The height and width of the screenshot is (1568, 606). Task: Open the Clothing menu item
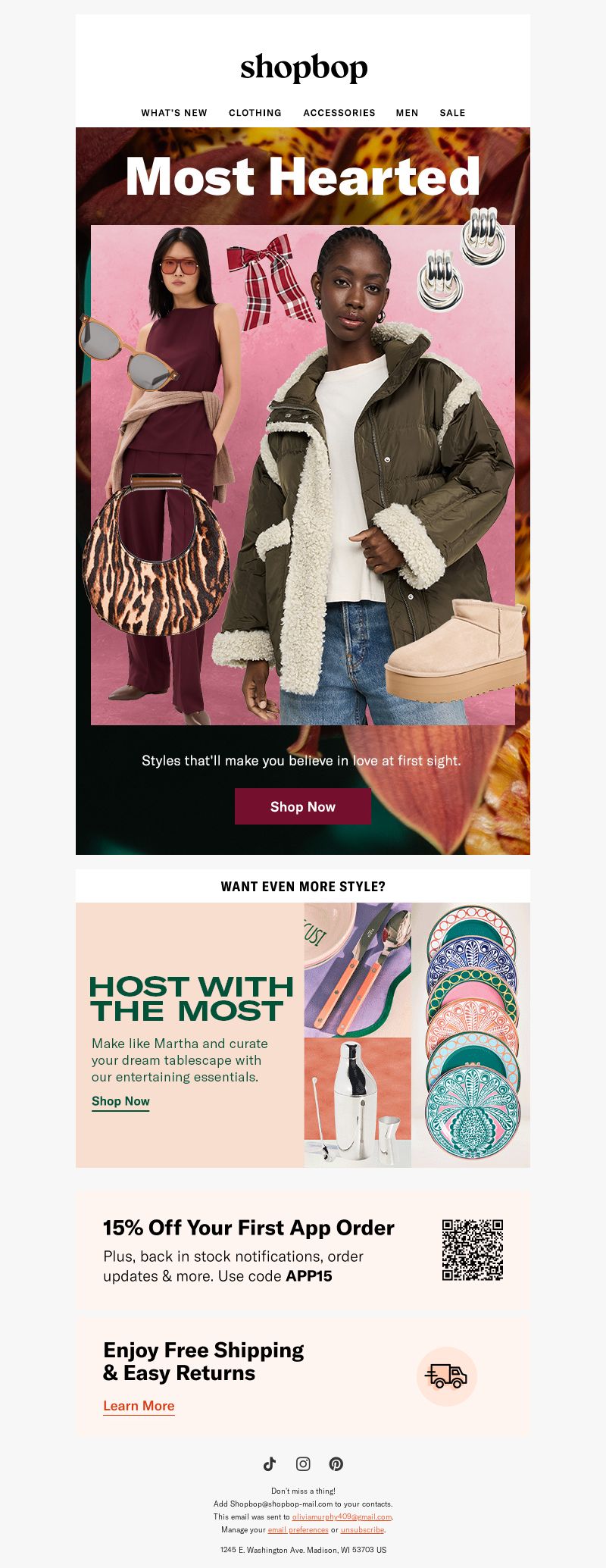pyautogui.click(x=255, y=112)
